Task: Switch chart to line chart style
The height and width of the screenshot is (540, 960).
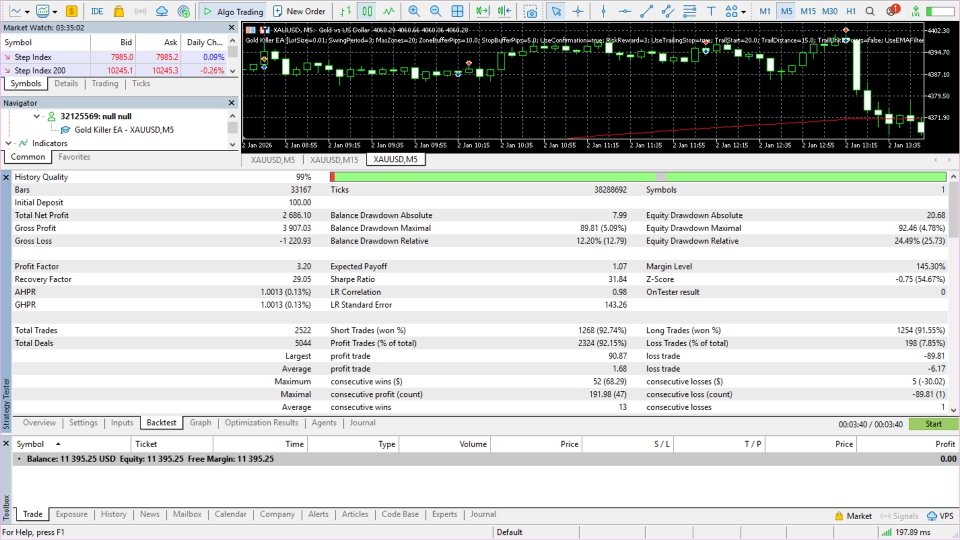Action: tap(389, 11)
